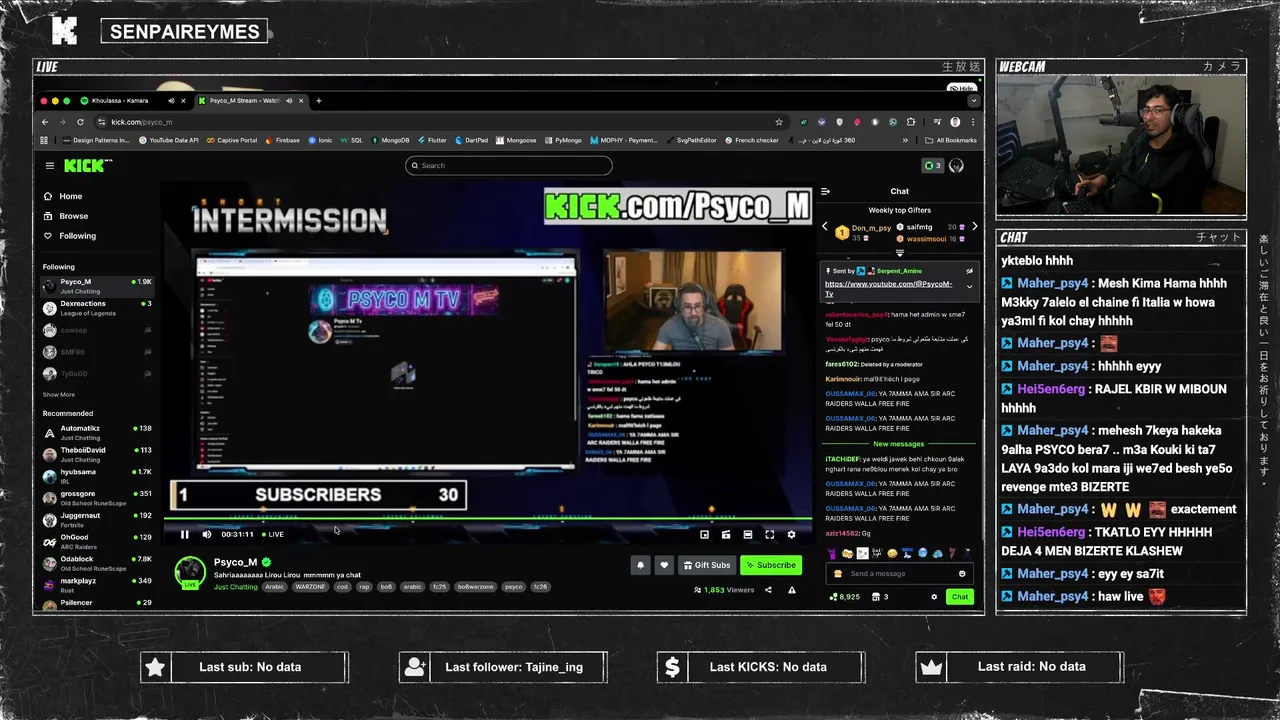The height and width of the screenshot is (720, 1280).
Task: Click the Gift Subs button
Action: tap(706, 565)
